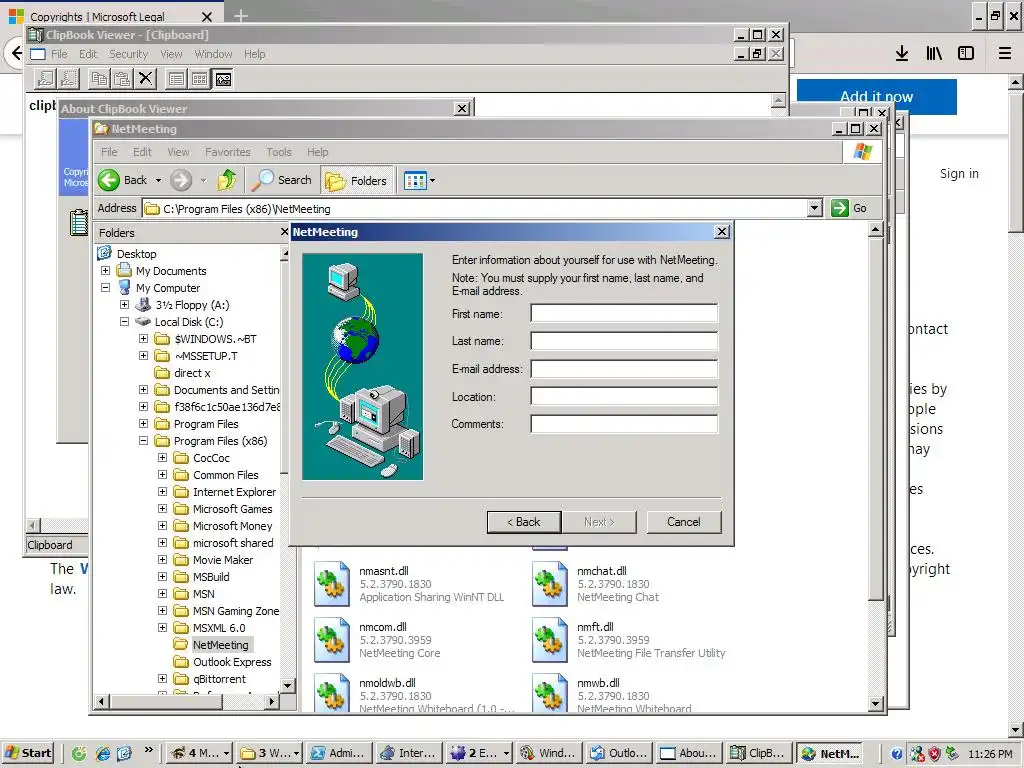Screen dimensions: 1024x768
Task: Click ClipBook full page view icon
Action: tap(223, 79)
